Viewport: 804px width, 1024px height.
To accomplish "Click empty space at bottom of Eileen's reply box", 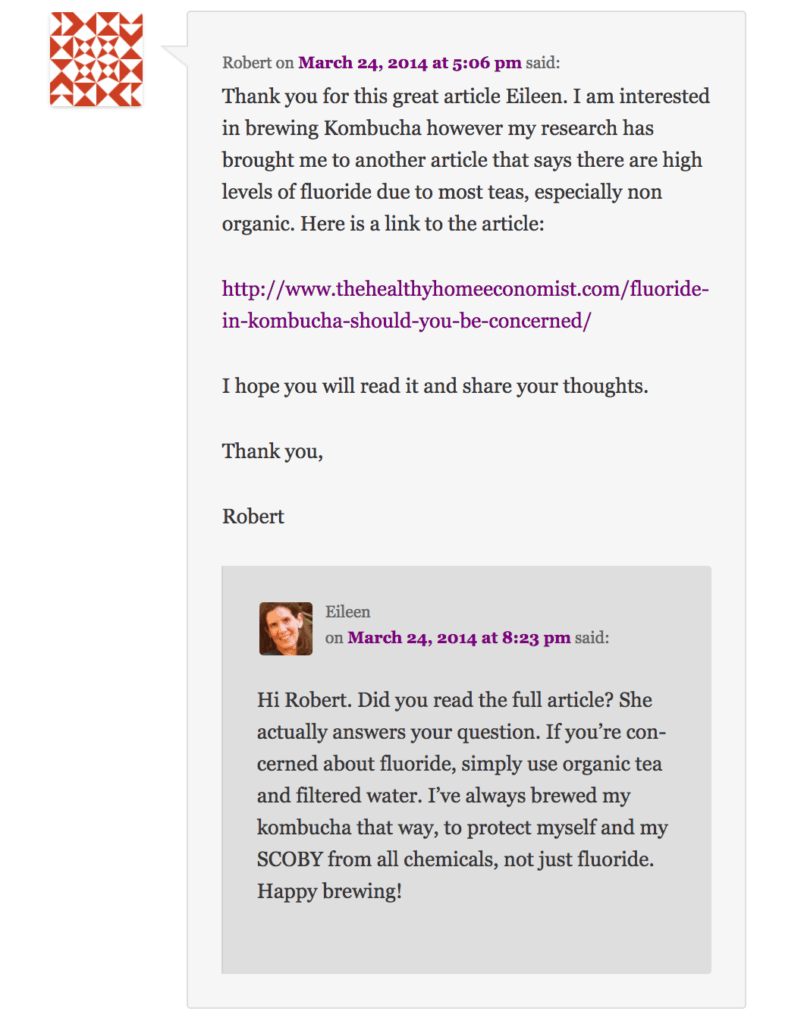I will (466, 940).
